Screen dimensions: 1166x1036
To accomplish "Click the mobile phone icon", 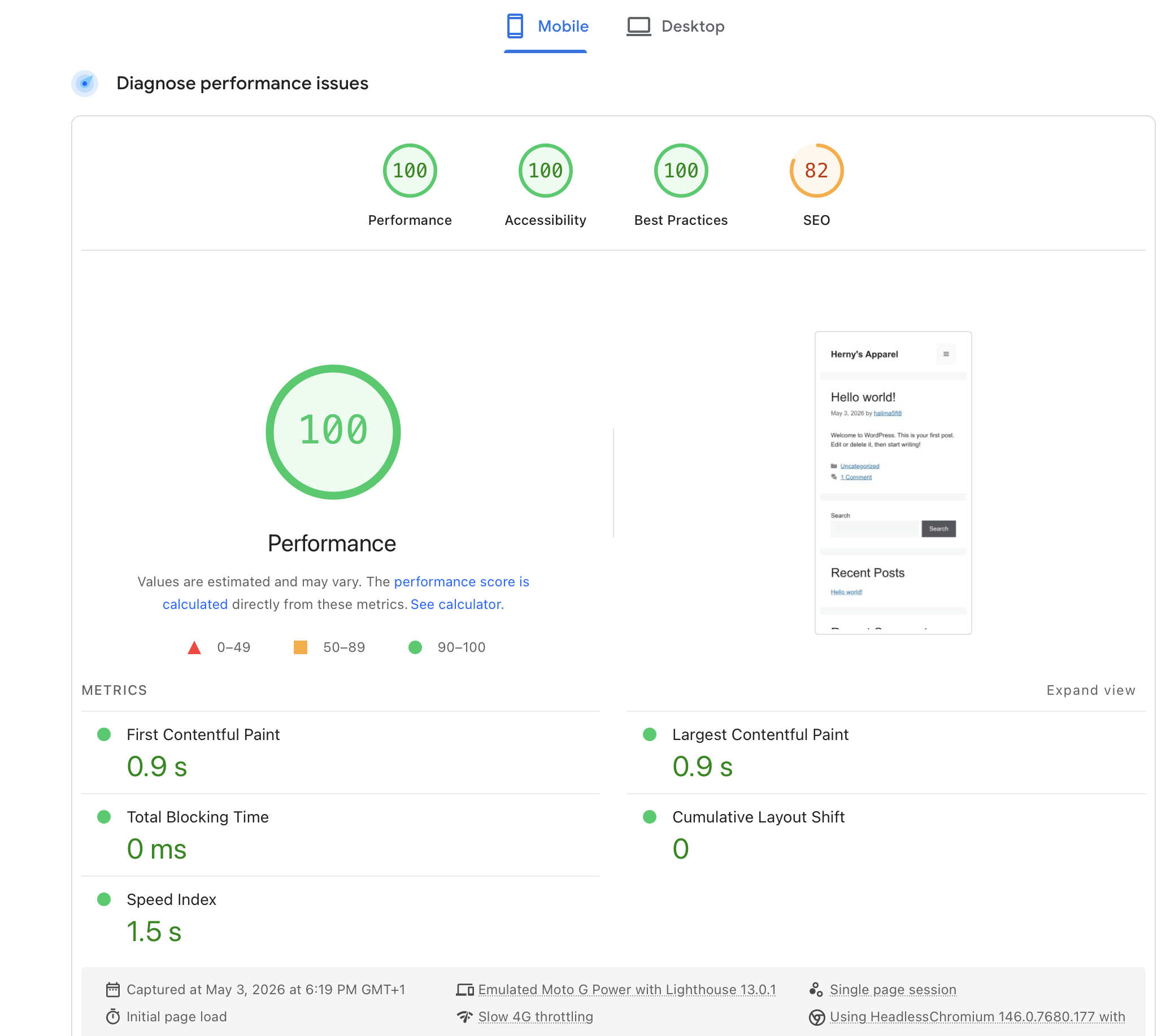I will coord(515,26).
